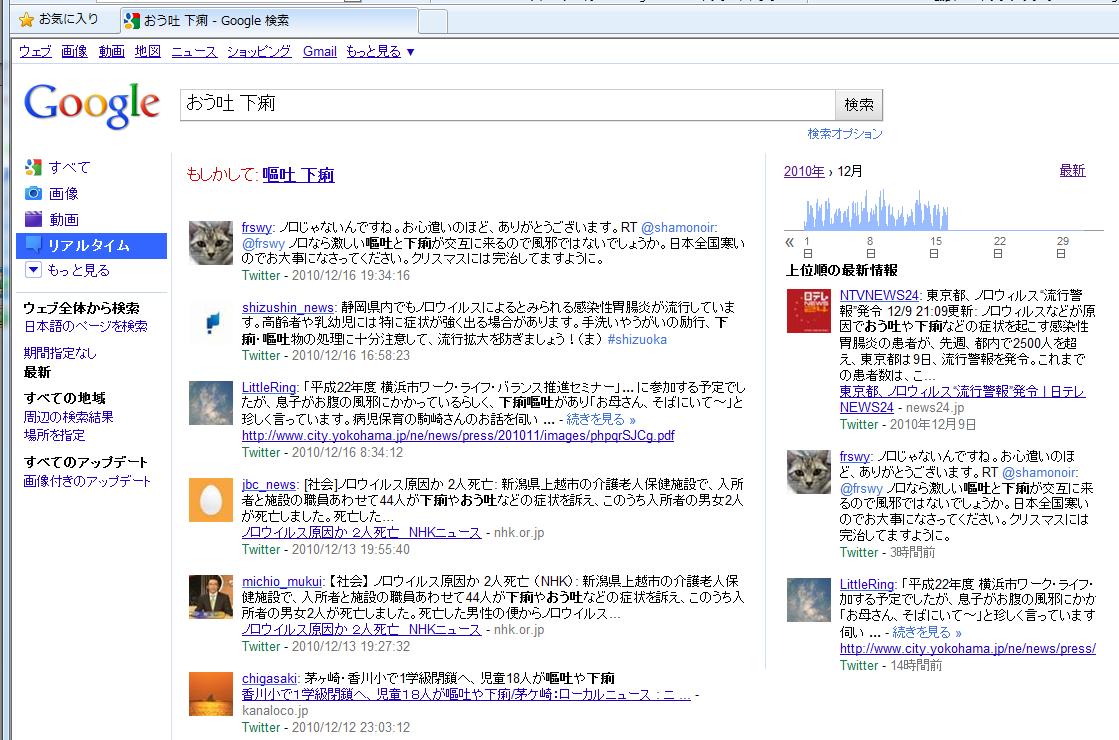Viewport: 1119px width, 740px height.
Task: Click 場所を指定 link
Action: (x=54, y=435)
